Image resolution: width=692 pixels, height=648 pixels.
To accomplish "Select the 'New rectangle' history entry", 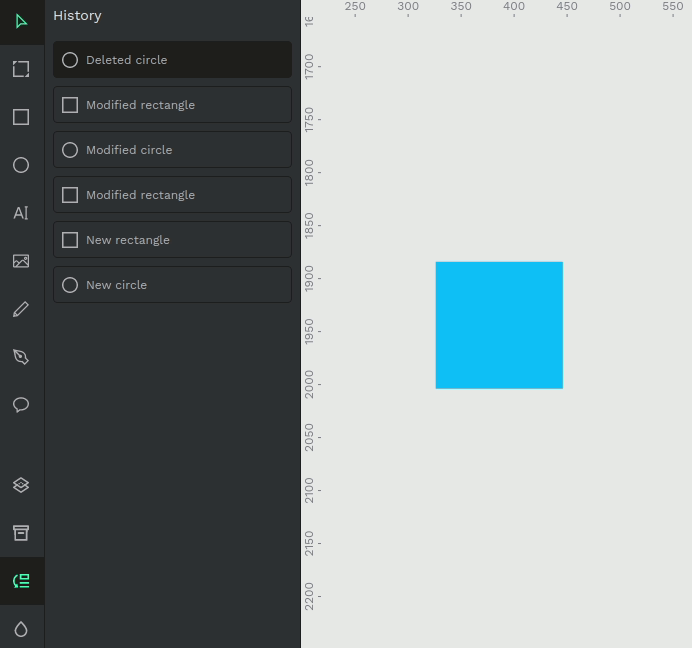I will 172,240.
